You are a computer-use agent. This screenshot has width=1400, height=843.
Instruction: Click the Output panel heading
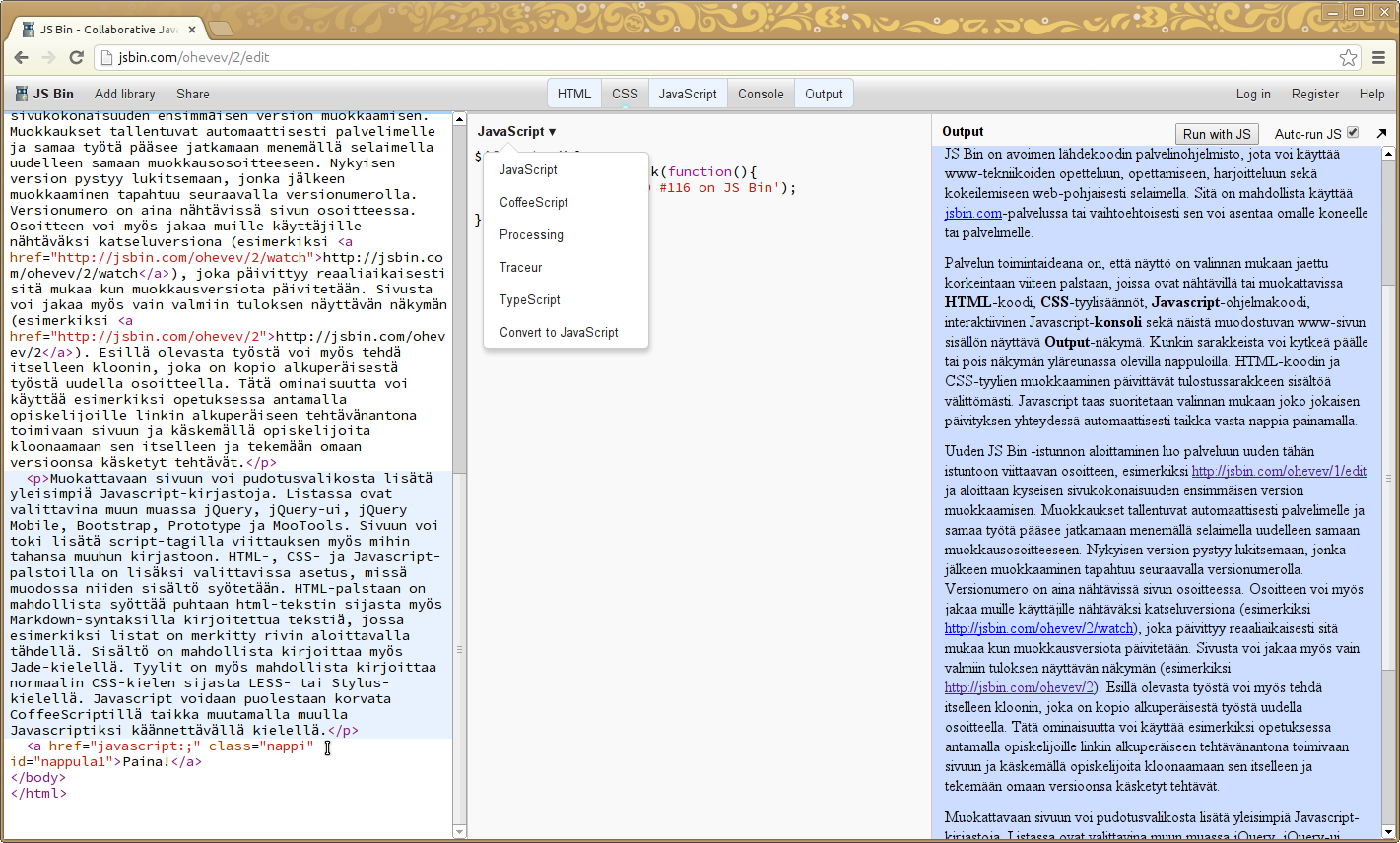tap(963, 131)
